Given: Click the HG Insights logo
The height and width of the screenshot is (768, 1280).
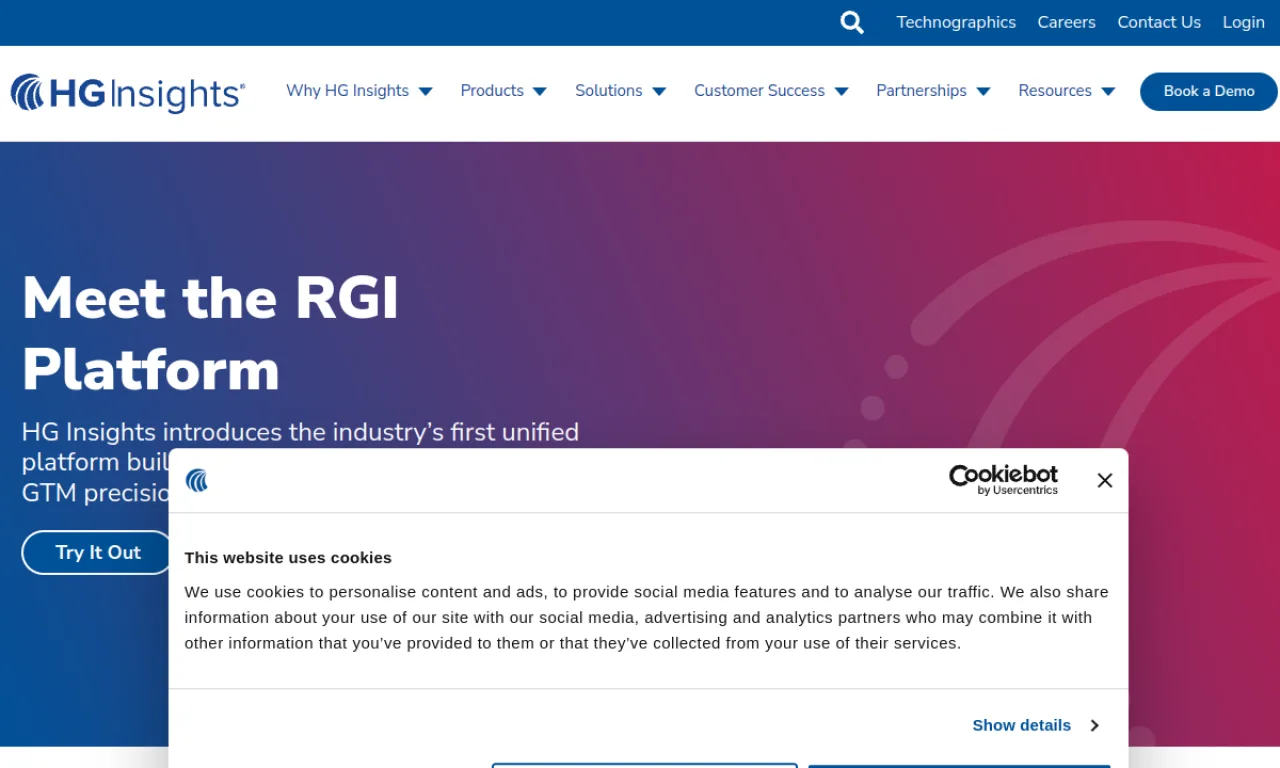Looking at the screenshot, I should pyautogui.click(x=128, y=93).
